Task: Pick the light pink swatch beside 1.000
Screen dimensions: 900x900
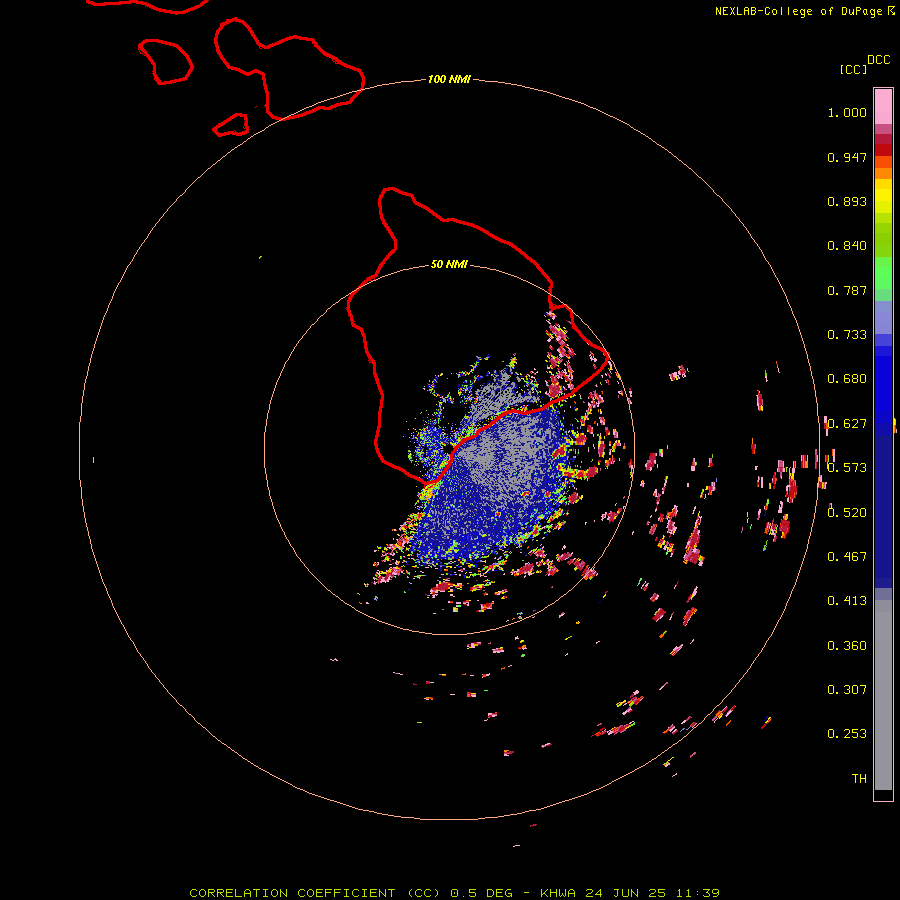Action: click(883, 107)
